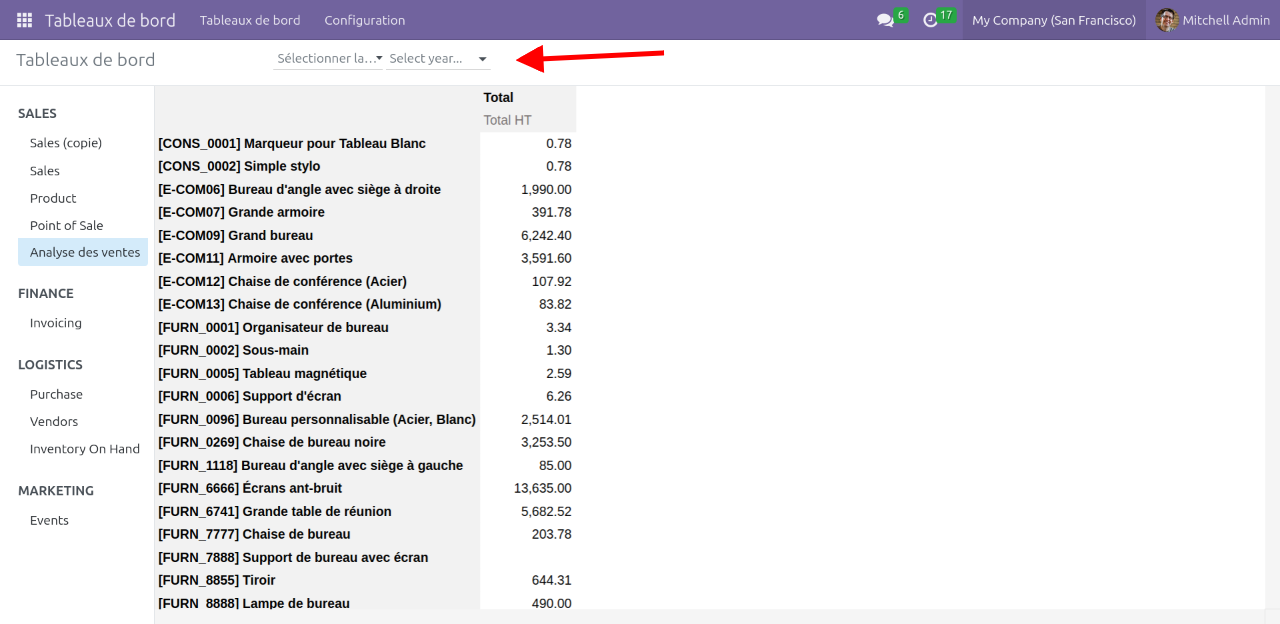Viewport: 1280px width, 624px height.
Task: Expand the Select year dropdown
Action: [x=439, y=59]
